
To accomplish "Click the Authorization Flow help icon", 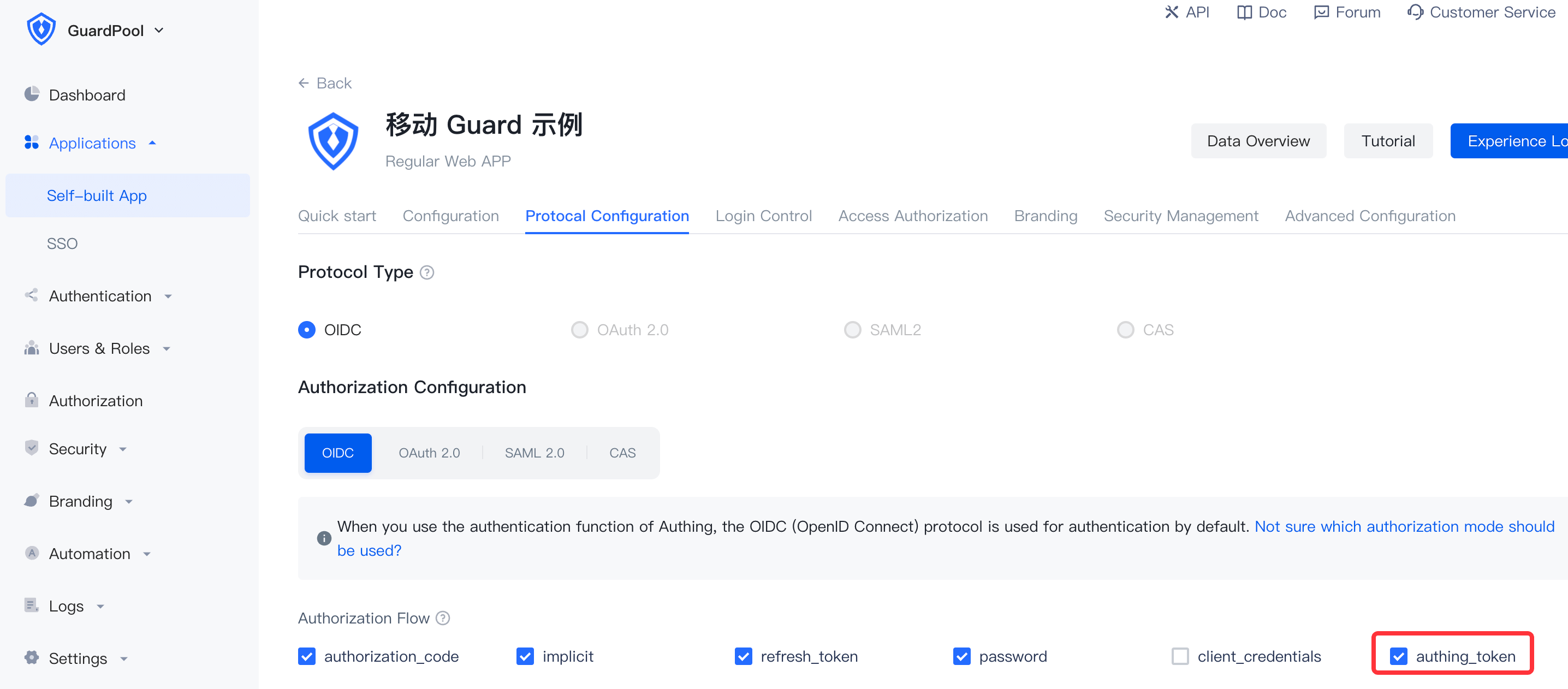I will click(x=443, y=618).
